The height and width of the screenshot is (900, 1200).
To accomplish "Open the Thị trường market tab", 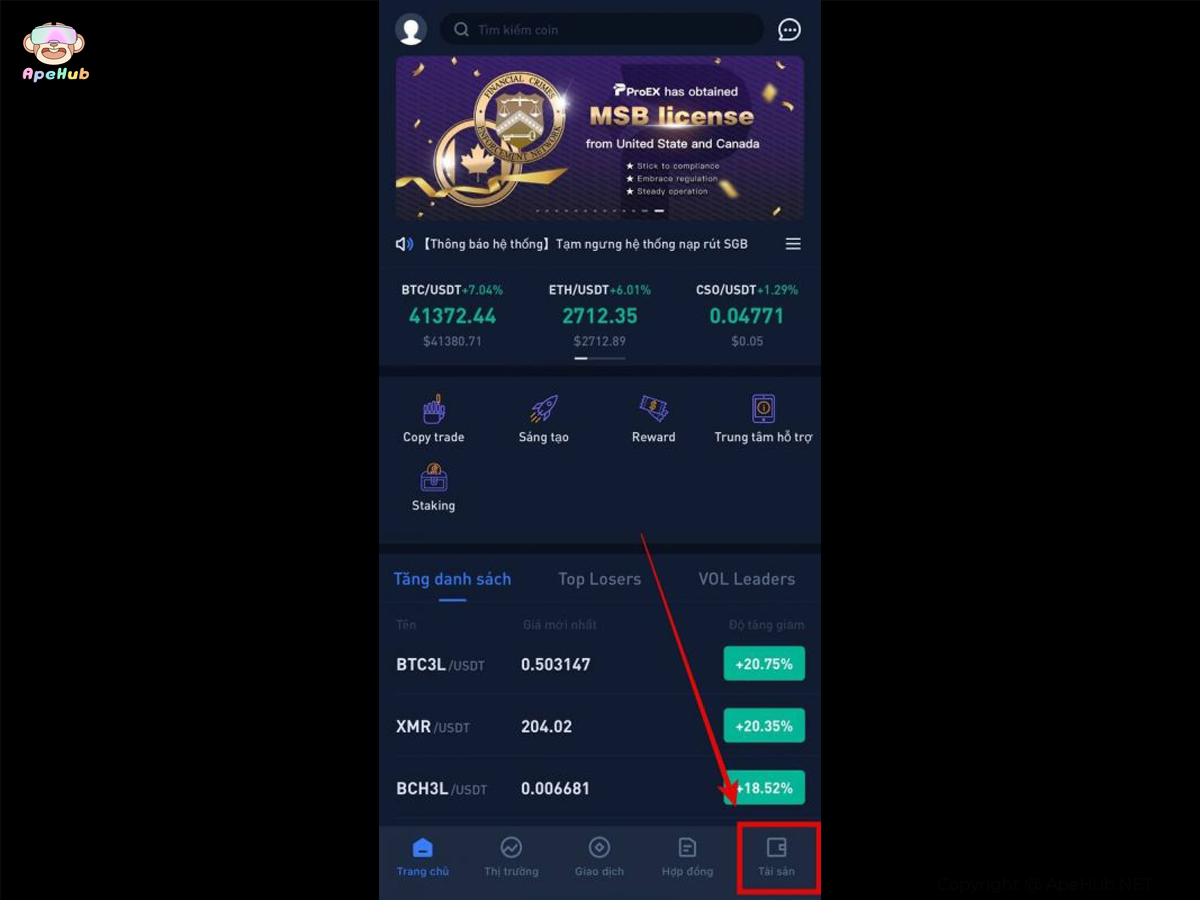I will pyautogui.click(x=511, y=858).
